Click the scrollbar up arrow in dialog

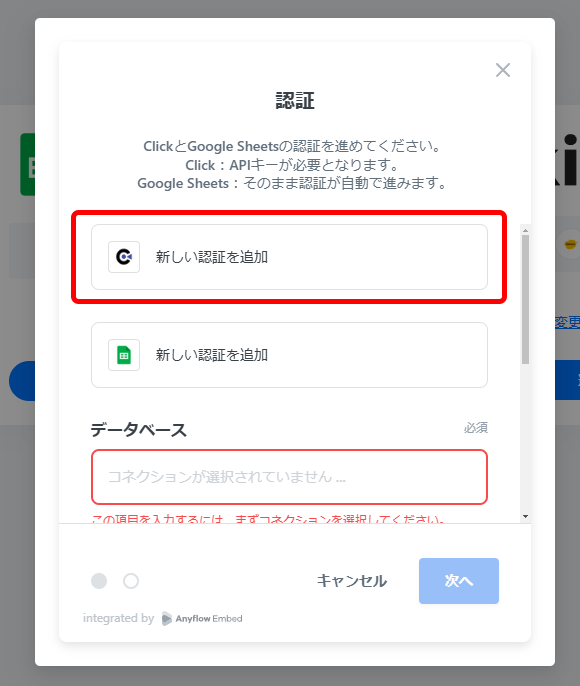525,230
